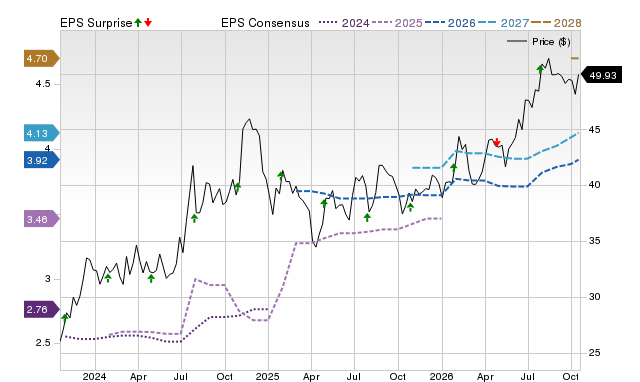Screen dimensions: 640x382
Task: Select the 2026 consensus legend entry
Action: click(x=450, y=23)
